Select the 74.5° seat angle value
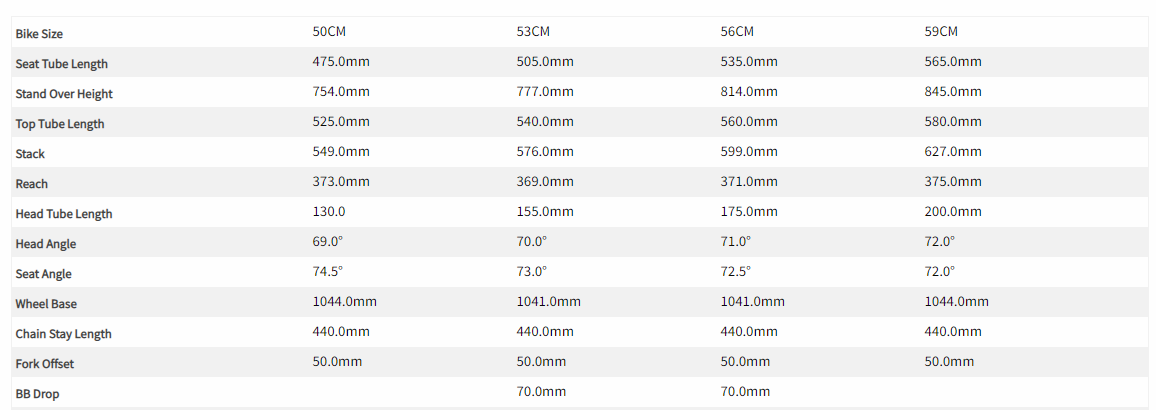Image resolution: width=1156 pixels, height=410 pixels. (328, 271)
